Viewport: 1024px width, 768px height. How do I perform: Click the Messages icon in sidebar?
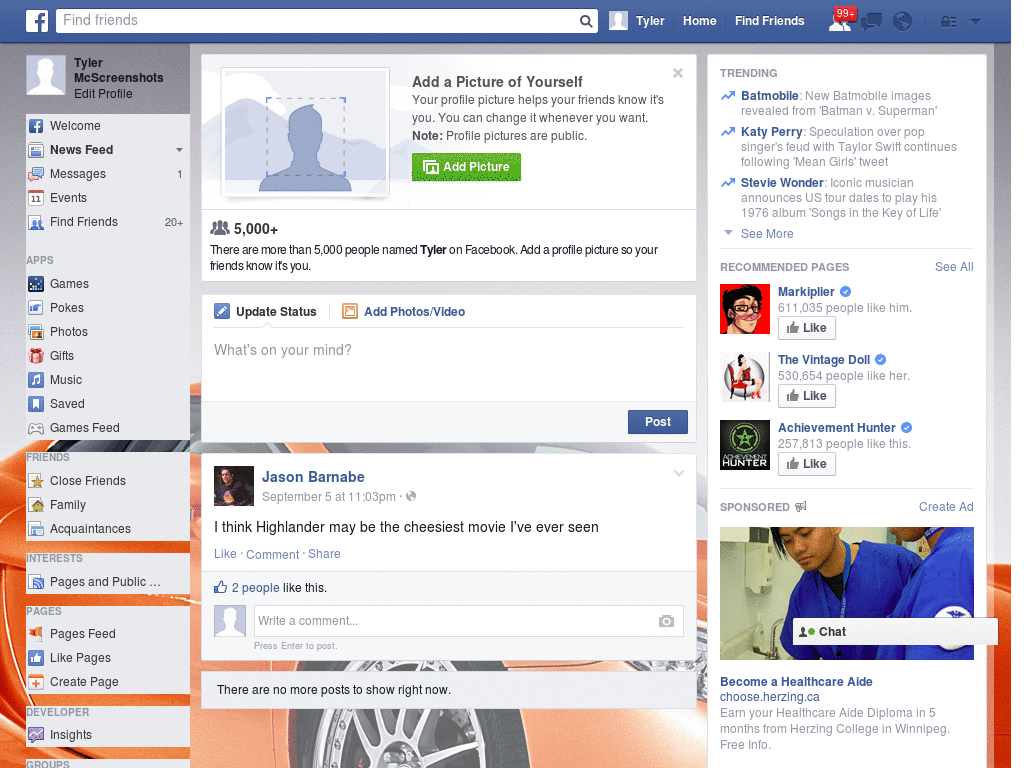36,174
